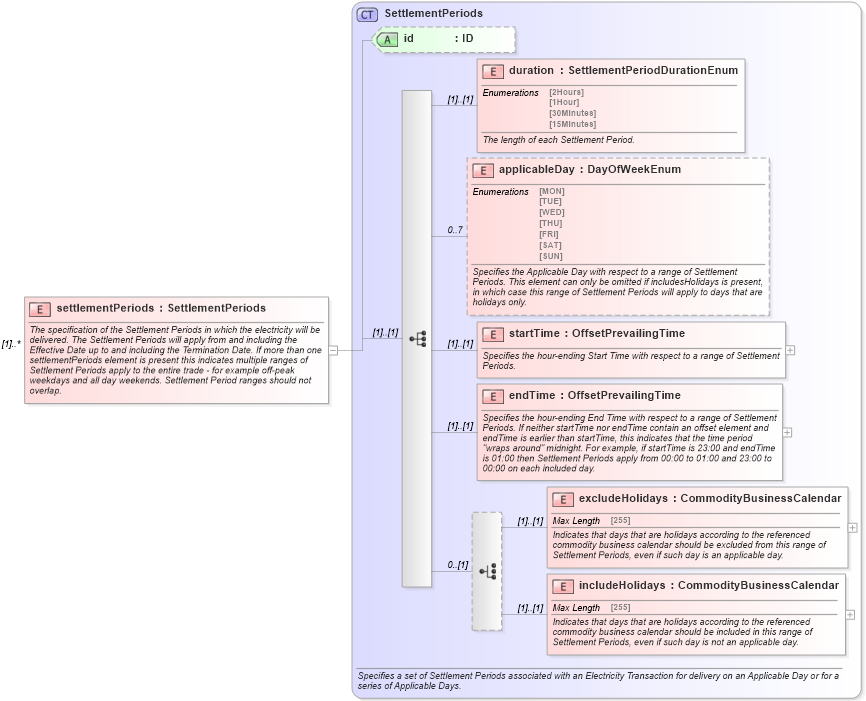Select the main sequence compositor icon

(418, 339)
